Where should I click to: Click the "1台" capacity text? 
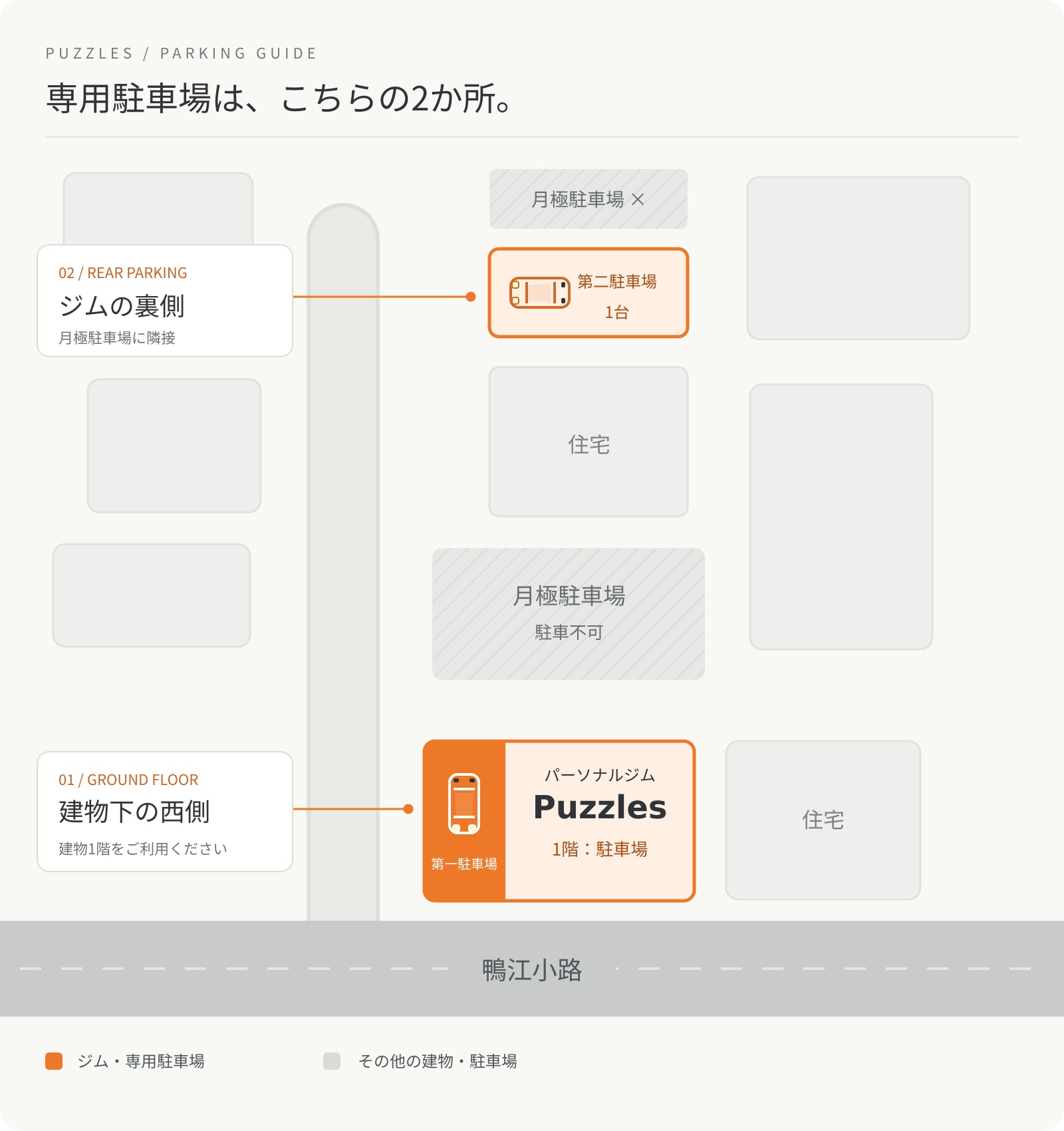[x=617, y=312]
